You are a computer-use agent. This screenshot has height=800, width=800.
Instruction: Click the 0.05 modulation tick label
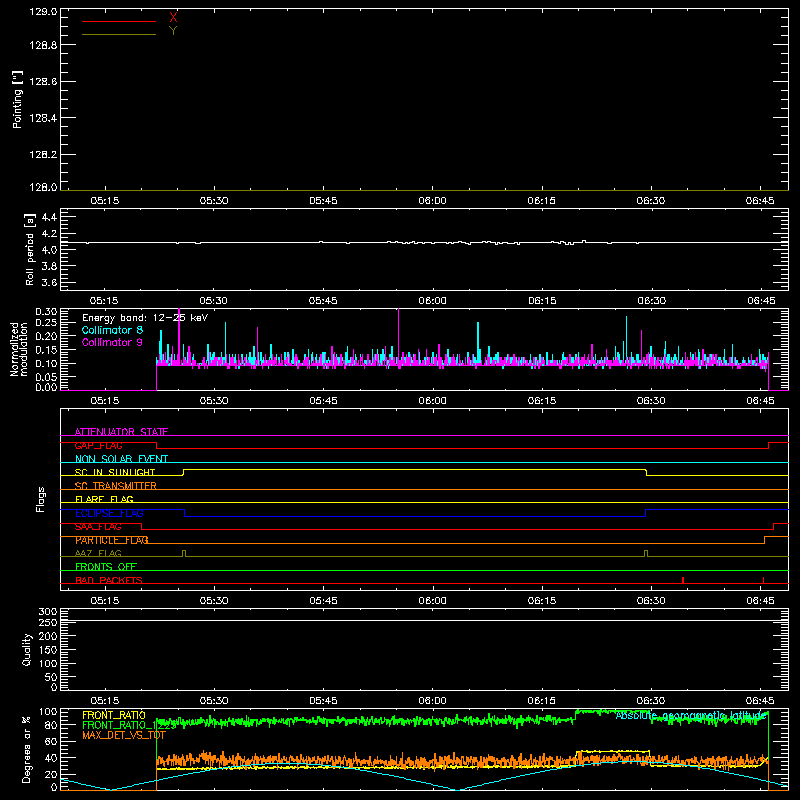[x=46, y=377]
